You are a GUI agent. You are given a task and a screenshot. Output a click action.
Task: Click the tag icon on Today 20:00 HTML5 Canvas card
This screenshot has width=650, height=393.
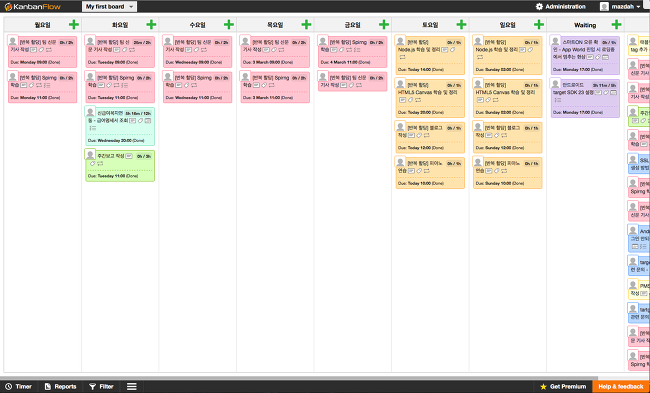click(410, 100)
